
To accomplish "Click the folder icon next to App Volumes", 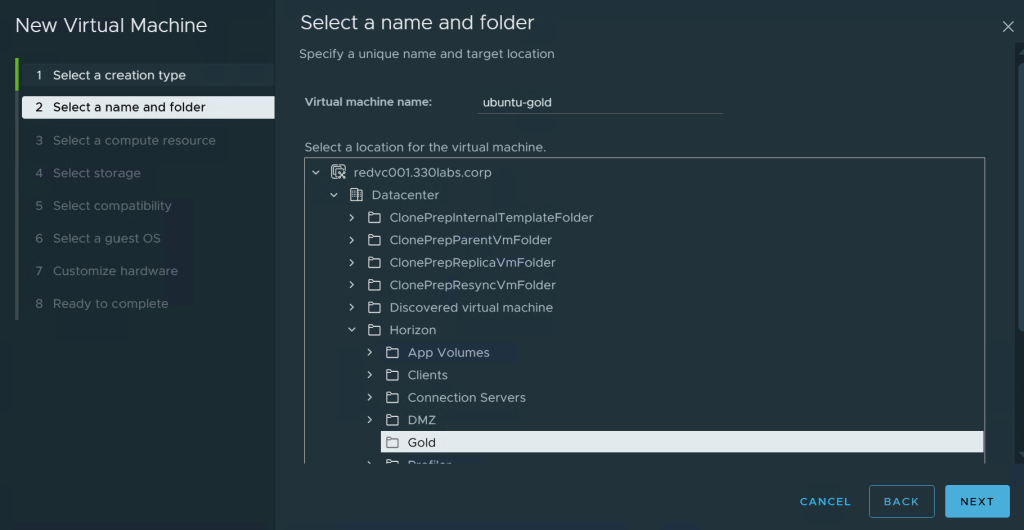I will pos(392,352).
